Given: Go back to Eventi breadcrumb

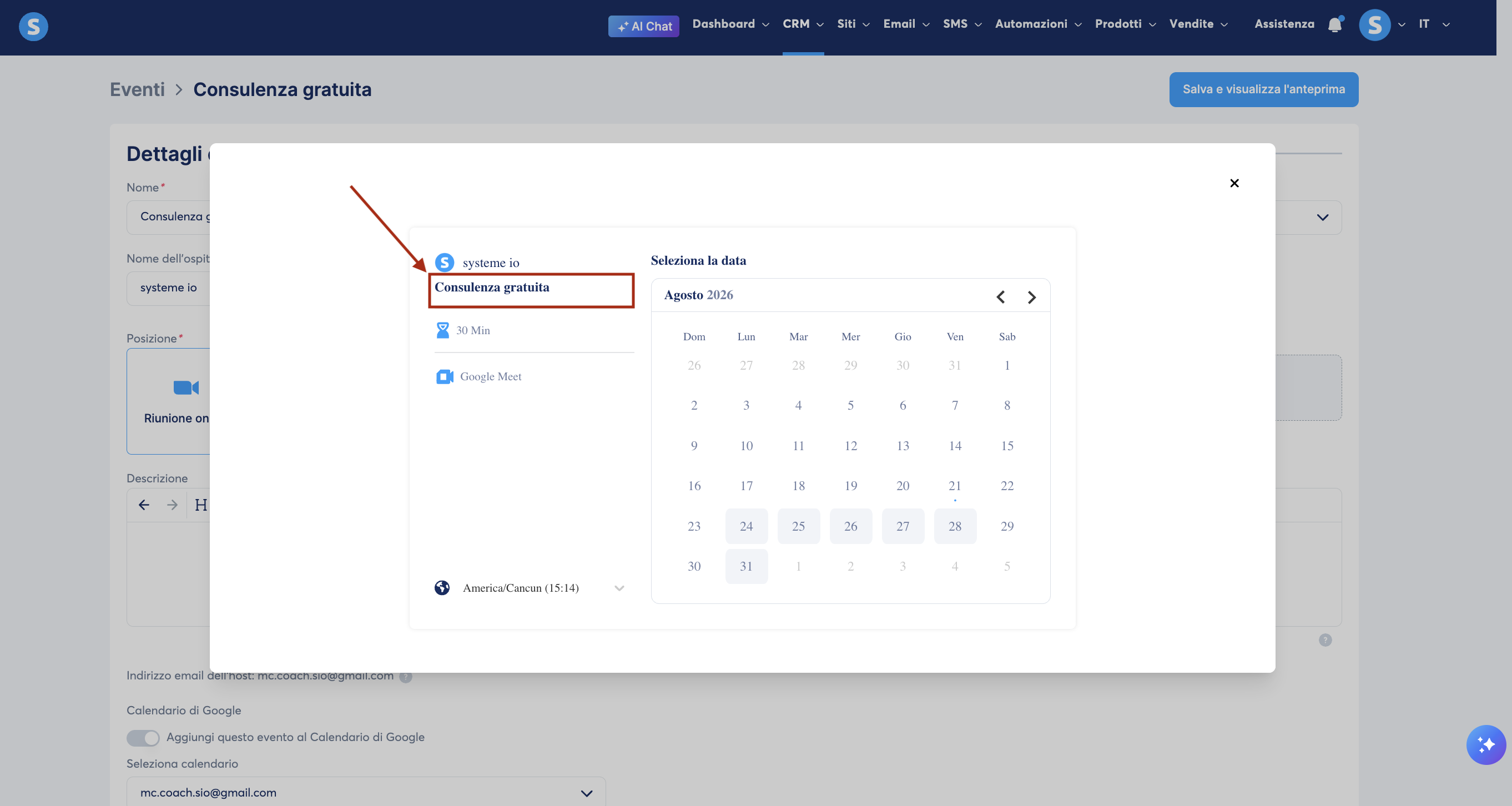Looking at the screenshot, I should click(137, 89).
